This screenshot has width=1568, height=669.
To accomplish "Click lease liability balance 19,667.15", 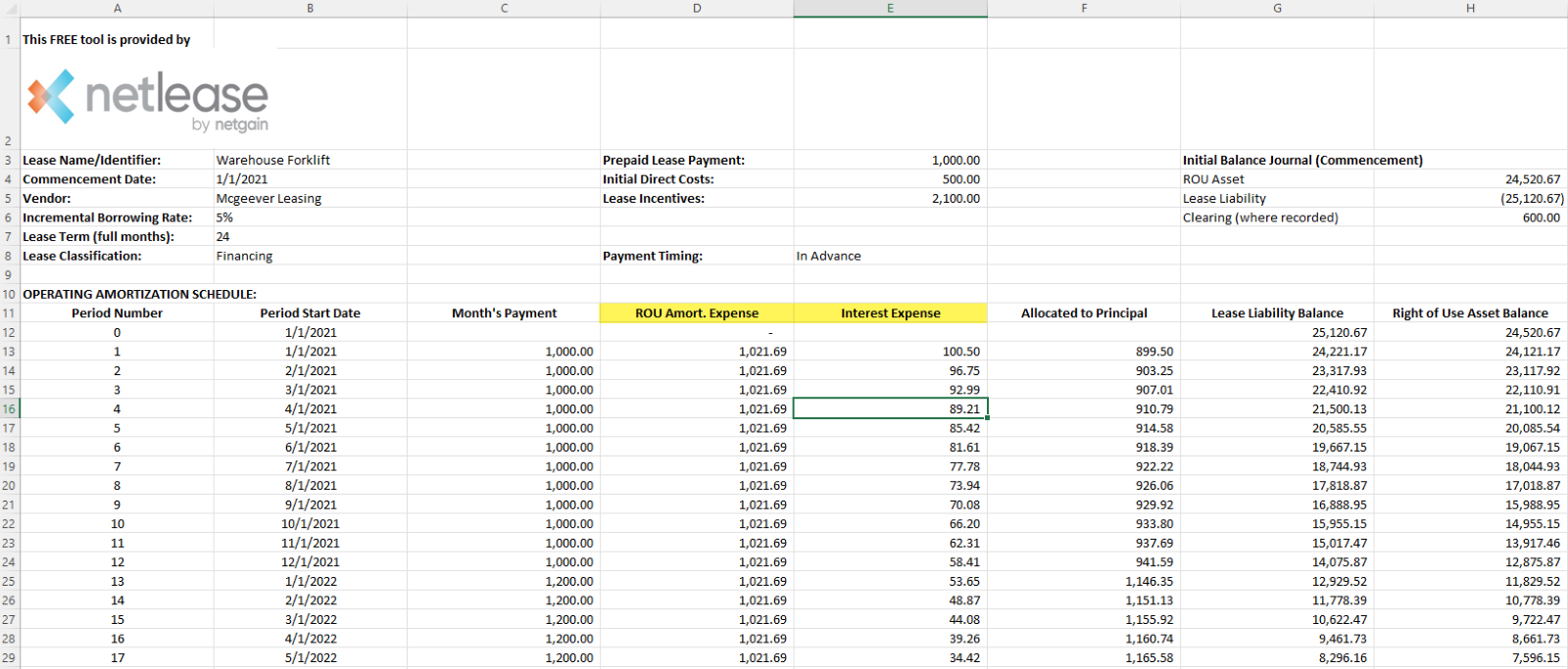I will [x=1277, y=448].
